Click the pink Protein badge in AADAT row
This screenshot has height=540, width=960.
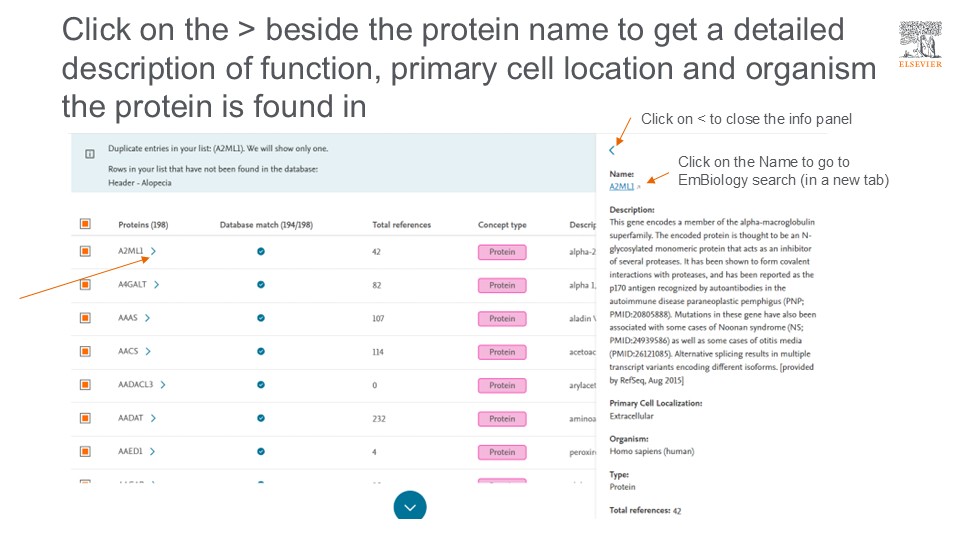pos(502,419)
